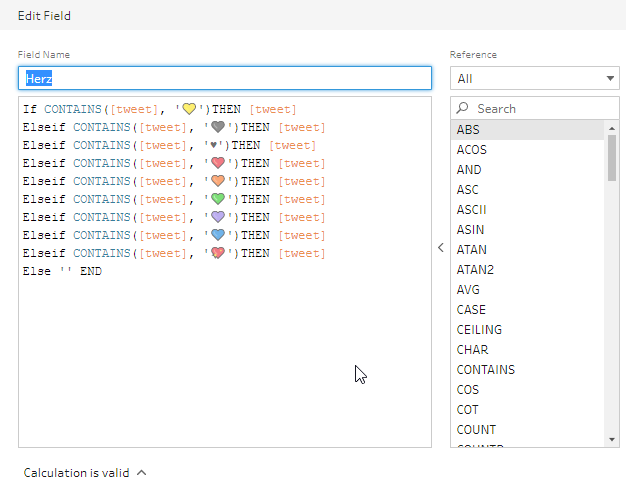Click the Field Name input containing Herz
This screenshot has width=626, height=483.
[225, 78]
